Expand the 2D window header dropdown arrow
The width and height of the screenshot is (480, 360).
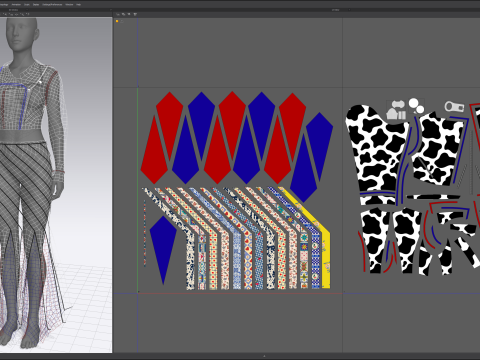(349, 10)
